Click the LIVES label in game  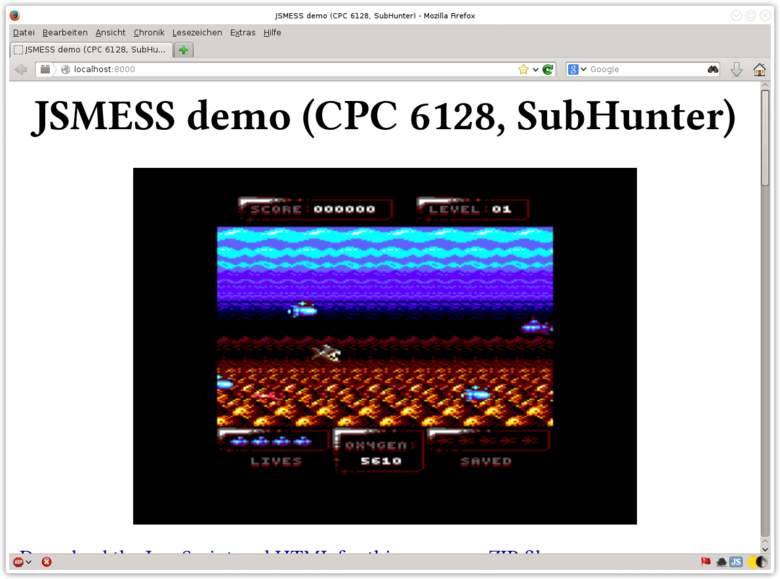pos(276,462)
